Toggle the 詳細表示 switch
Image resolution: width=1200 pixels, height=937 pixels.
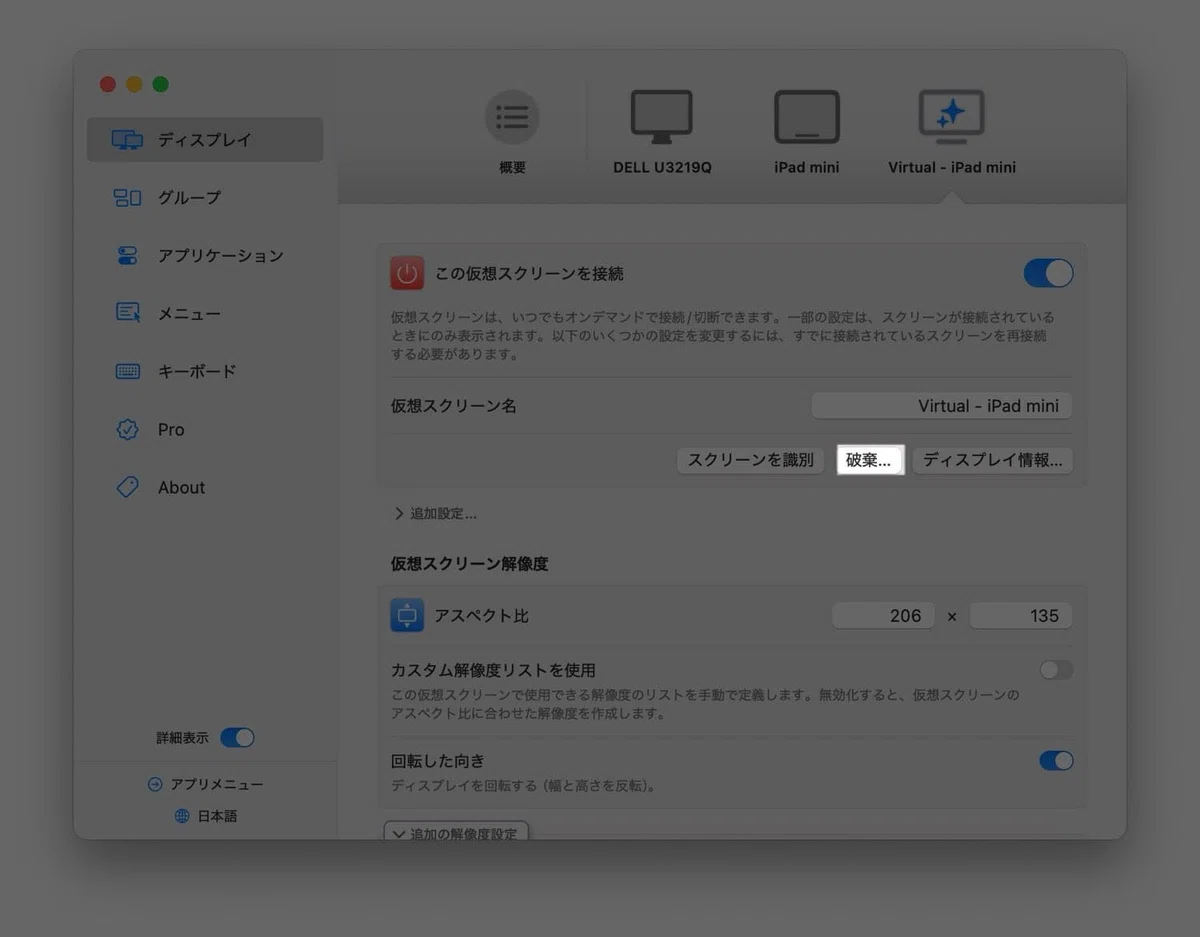238,738
